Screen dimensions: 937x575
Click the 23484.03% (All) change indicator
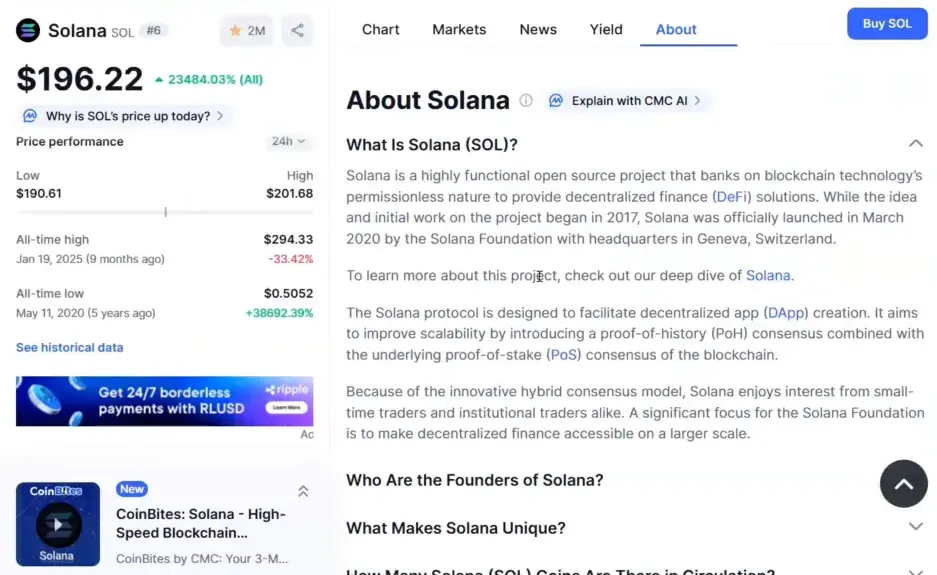click(209, 79)
